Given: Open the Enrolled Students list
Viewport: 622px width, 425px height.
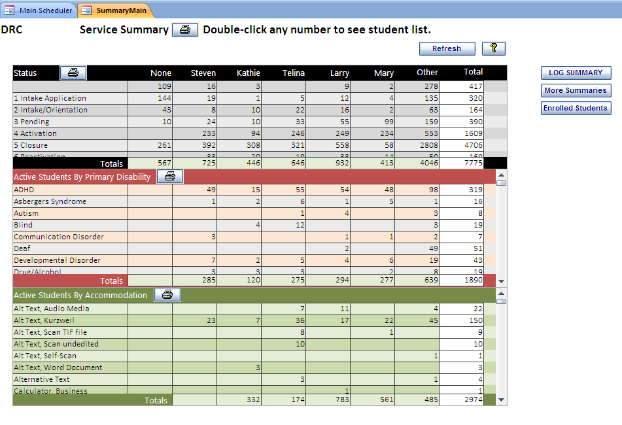Looking at the screenshot, I should pyautogui.click(x=575, y=107).
